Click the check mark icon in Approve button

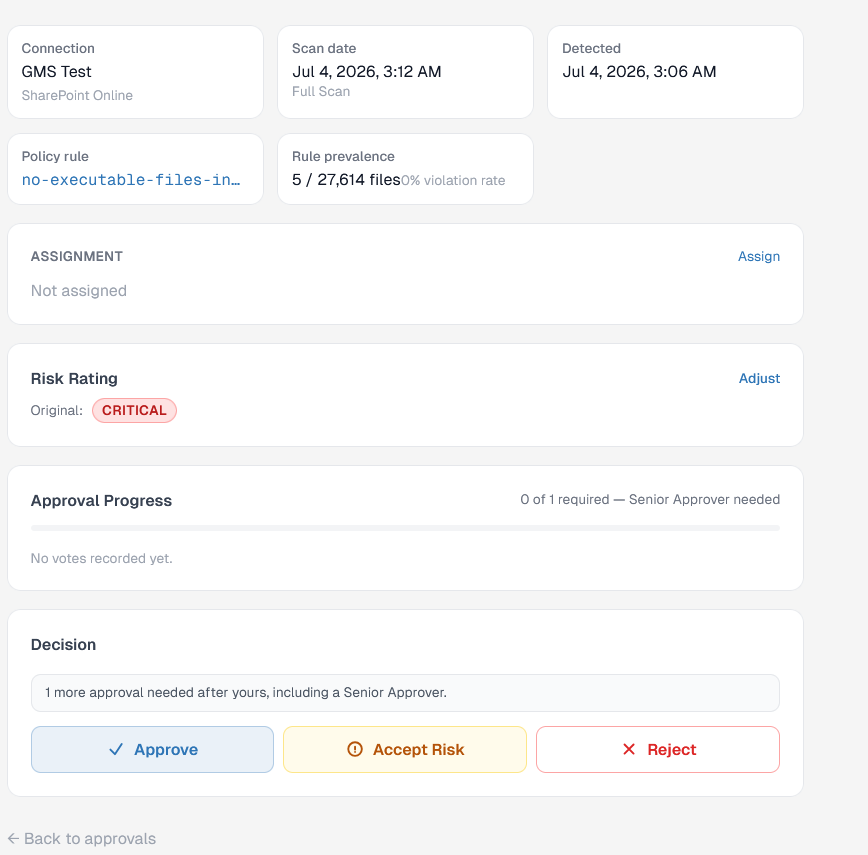click(116, 749)
